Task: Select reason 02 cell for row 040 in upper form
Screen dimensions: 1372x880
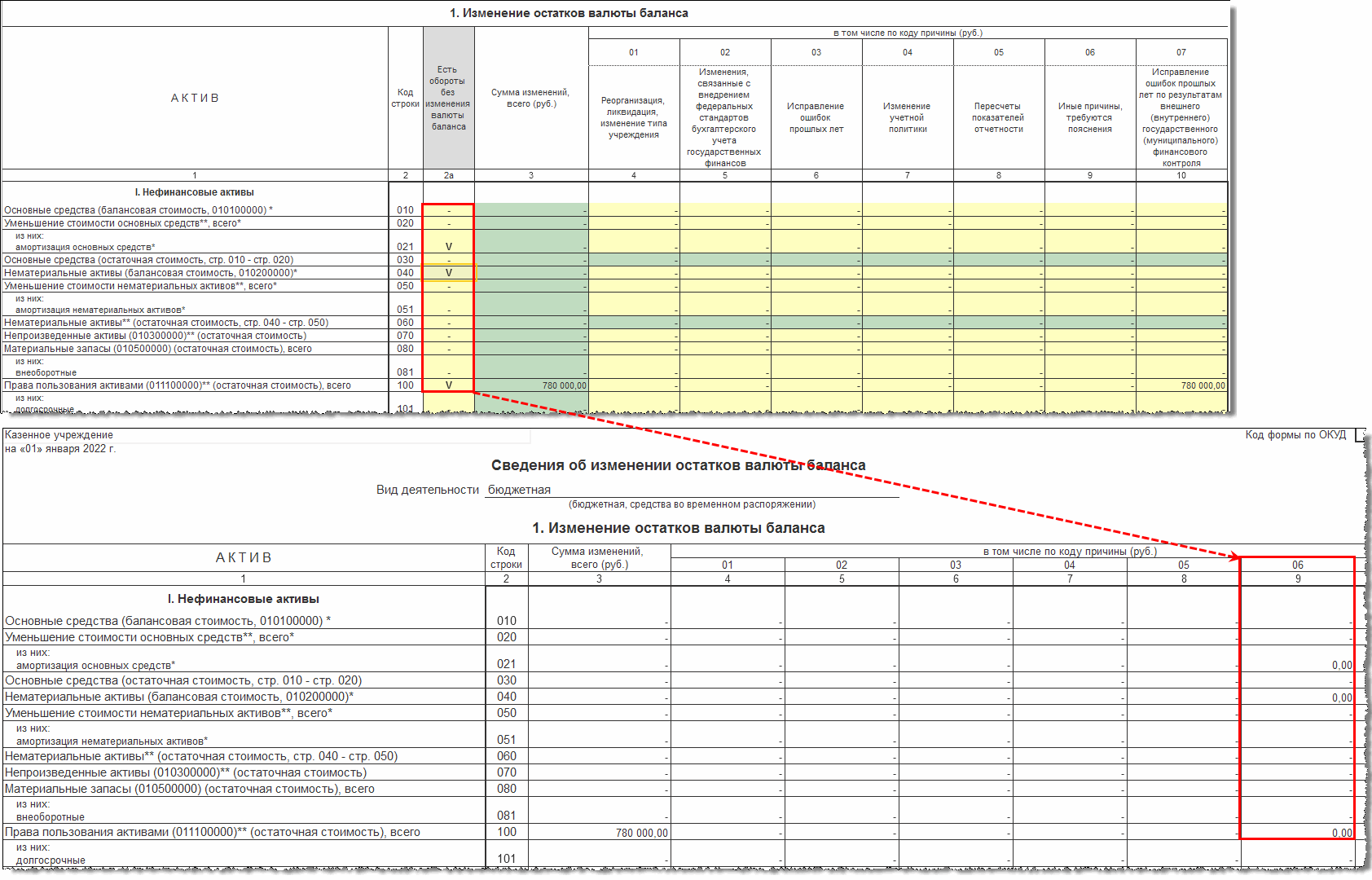Action: pos(725,273)
